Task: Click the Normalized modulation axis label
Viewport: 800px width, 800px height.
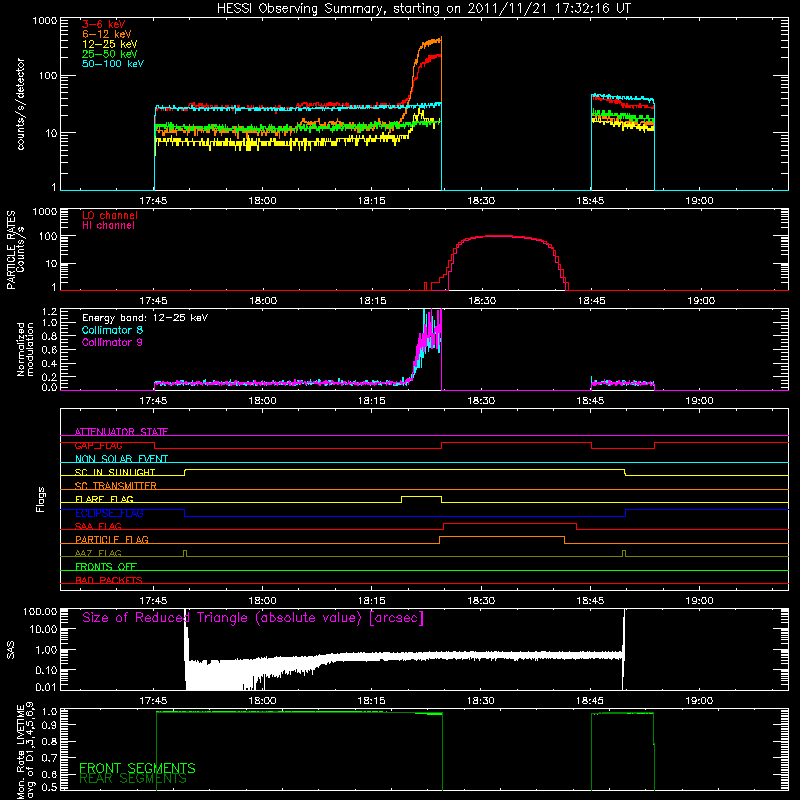Action: click(x=26, y=349)
